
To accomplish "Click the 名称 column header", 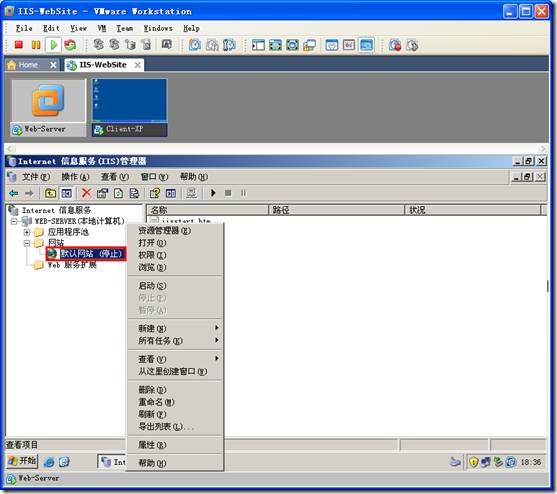I will pos(208,210).
